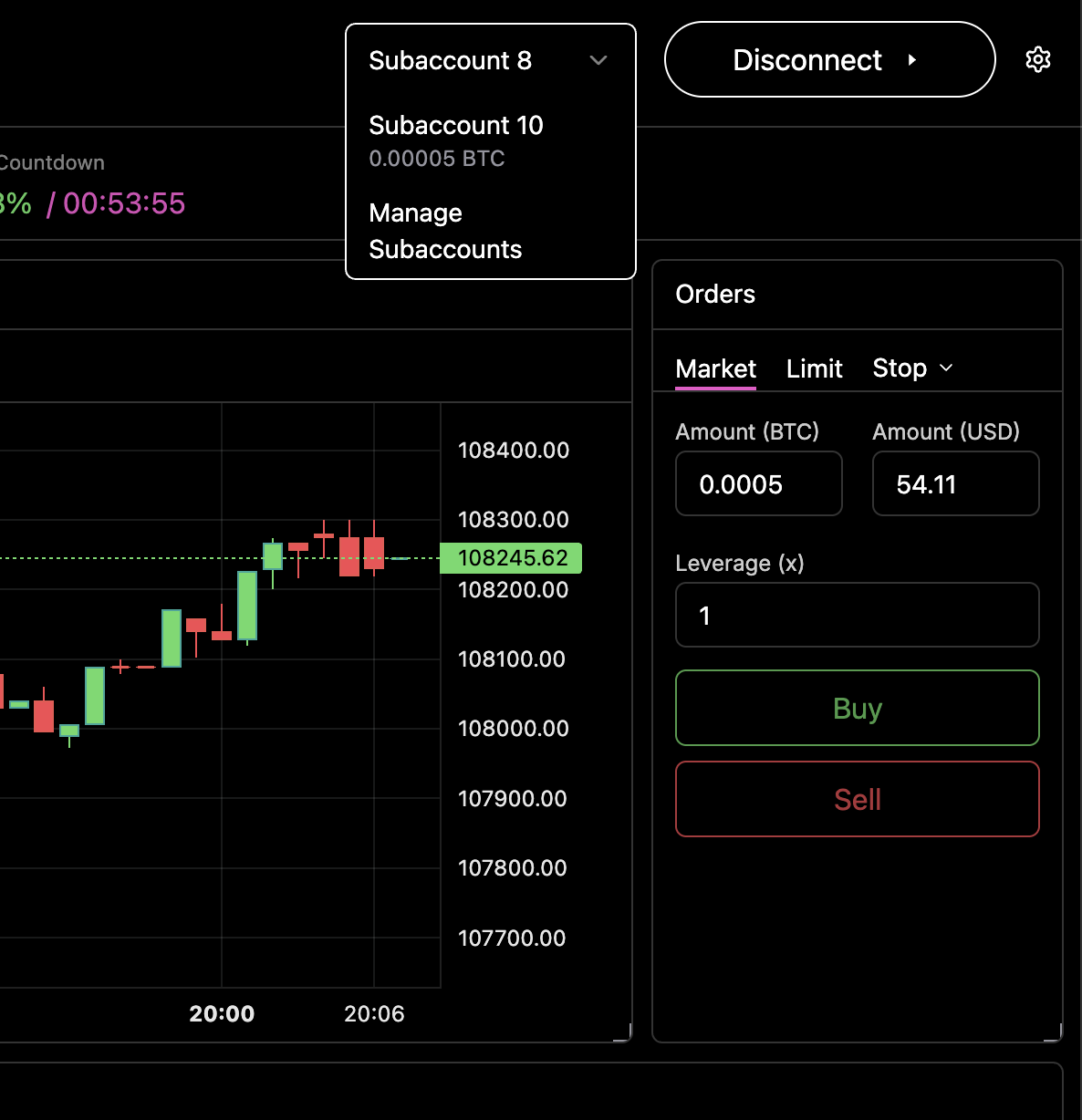Switch to the Market order tab

[x=715, y=368]
